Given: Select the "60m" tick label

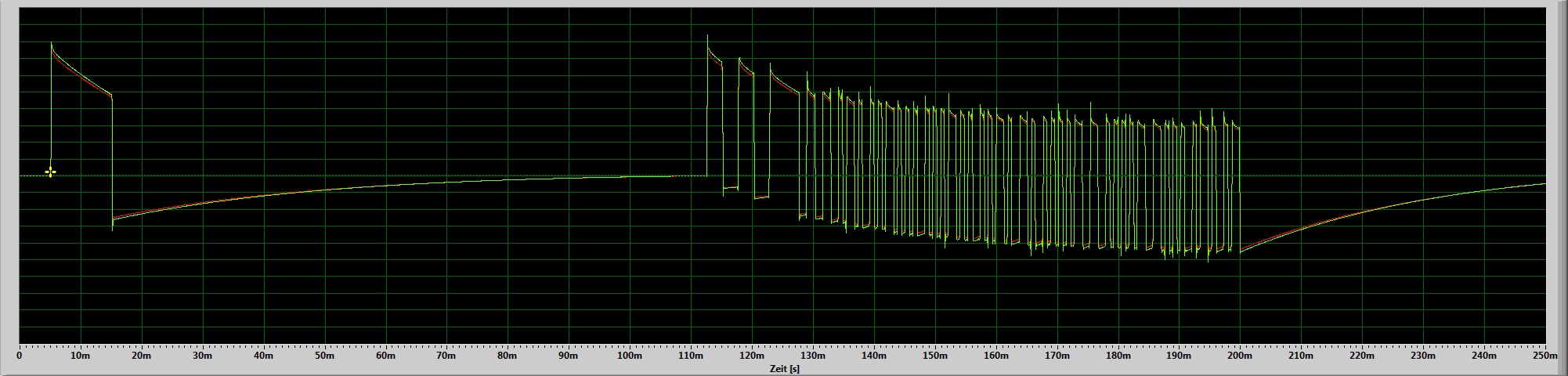Looking at the screenshot, I should coord(385,356).
